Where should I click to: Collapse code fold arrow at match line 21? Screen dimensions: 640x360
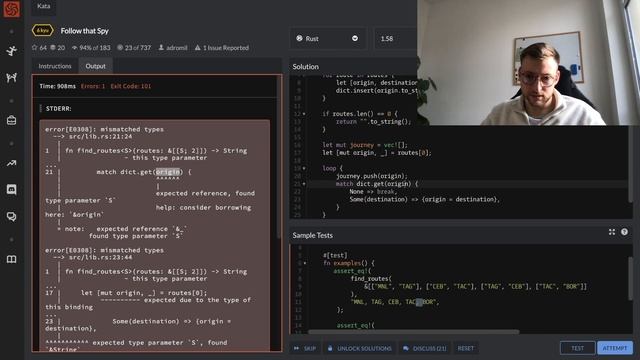point(304,184)
